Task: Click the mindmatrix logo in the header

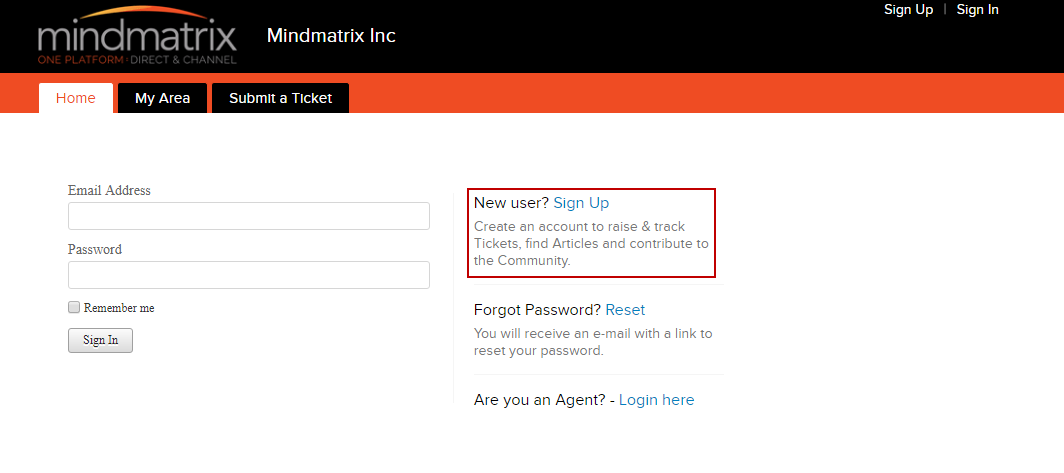Action: pos(137,35)
